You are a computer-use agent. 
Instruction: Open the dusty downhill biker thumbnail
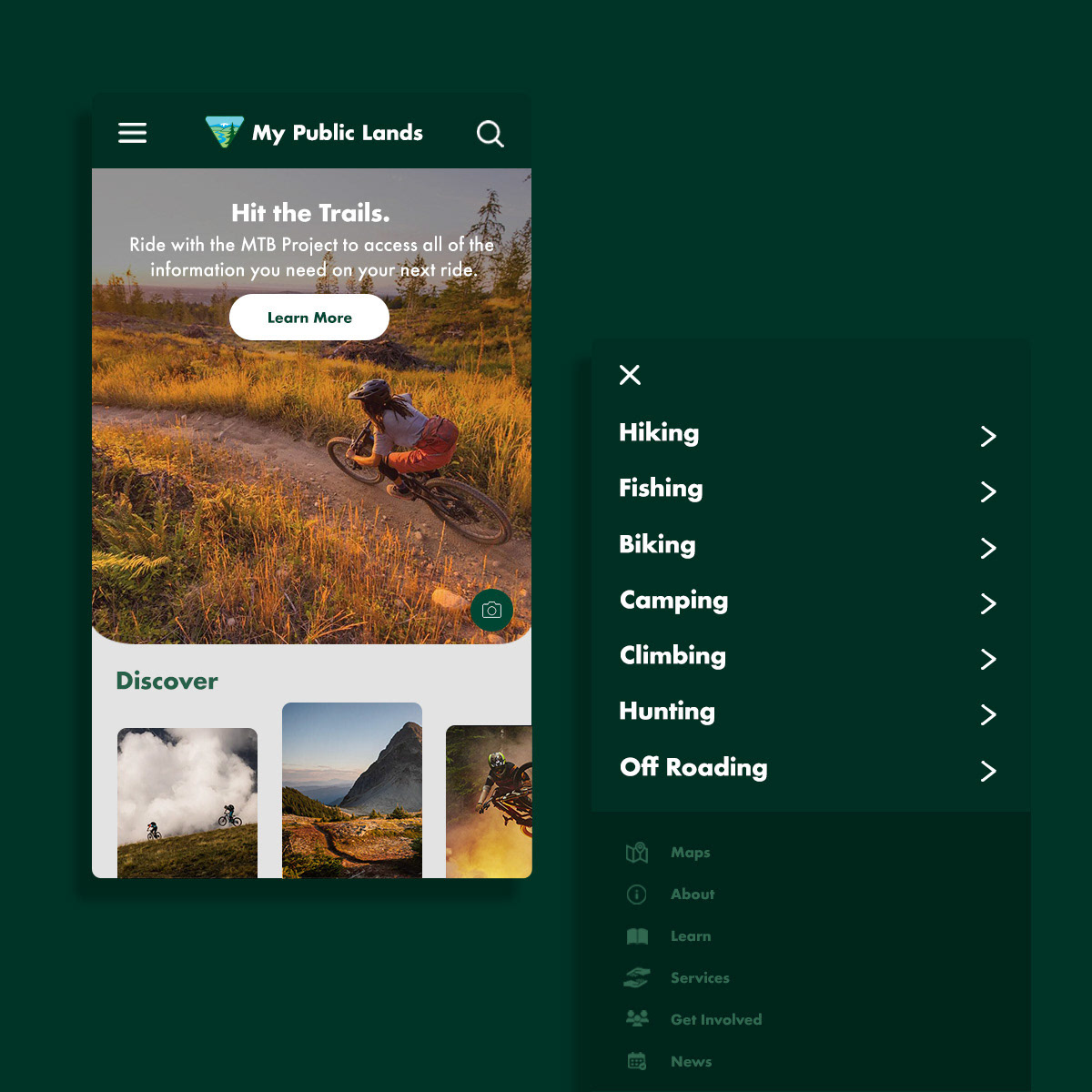point(489,802)
